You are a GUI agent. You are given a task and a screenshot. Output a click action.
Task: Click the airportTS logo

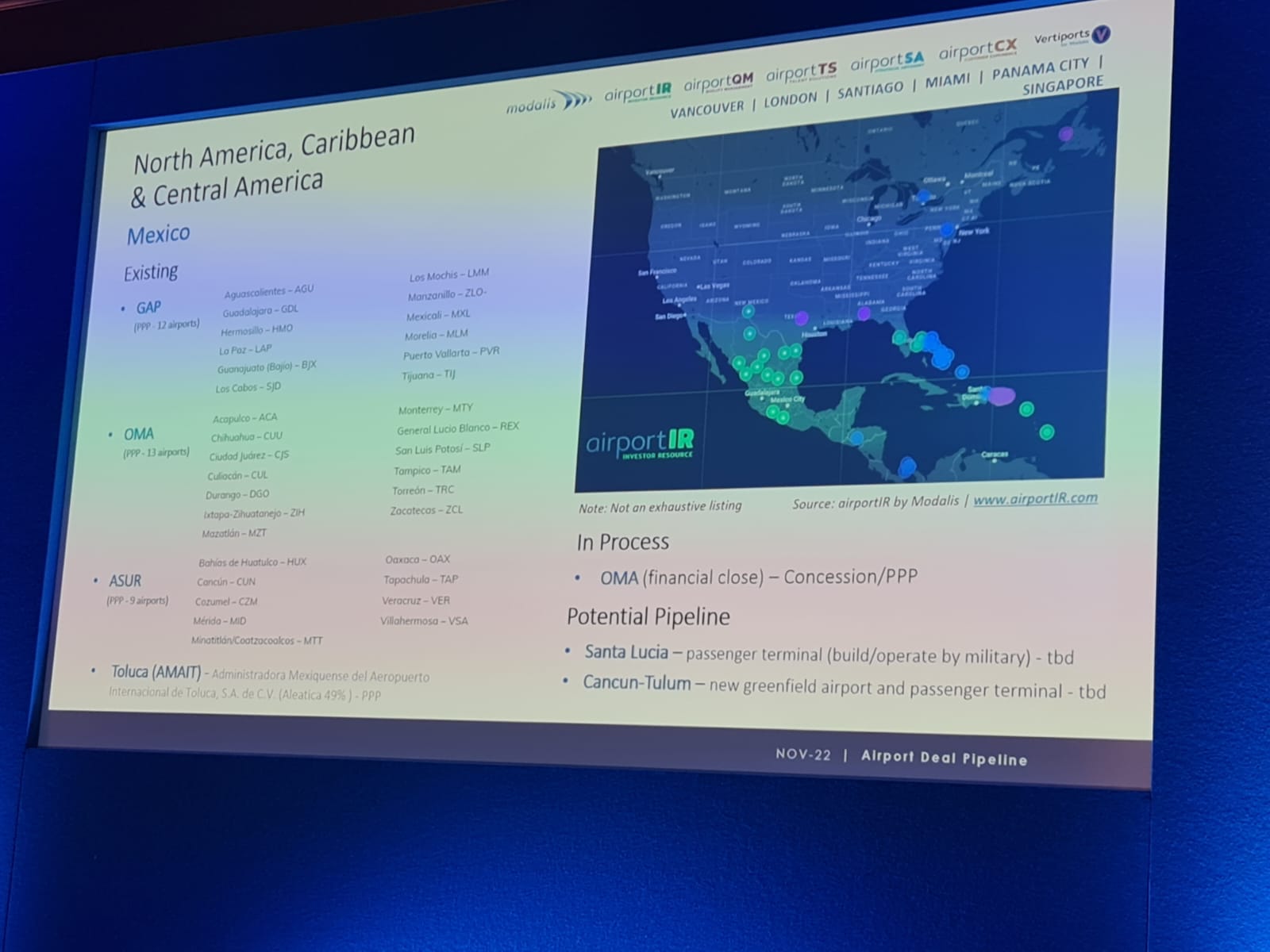[x=801, y=74]
